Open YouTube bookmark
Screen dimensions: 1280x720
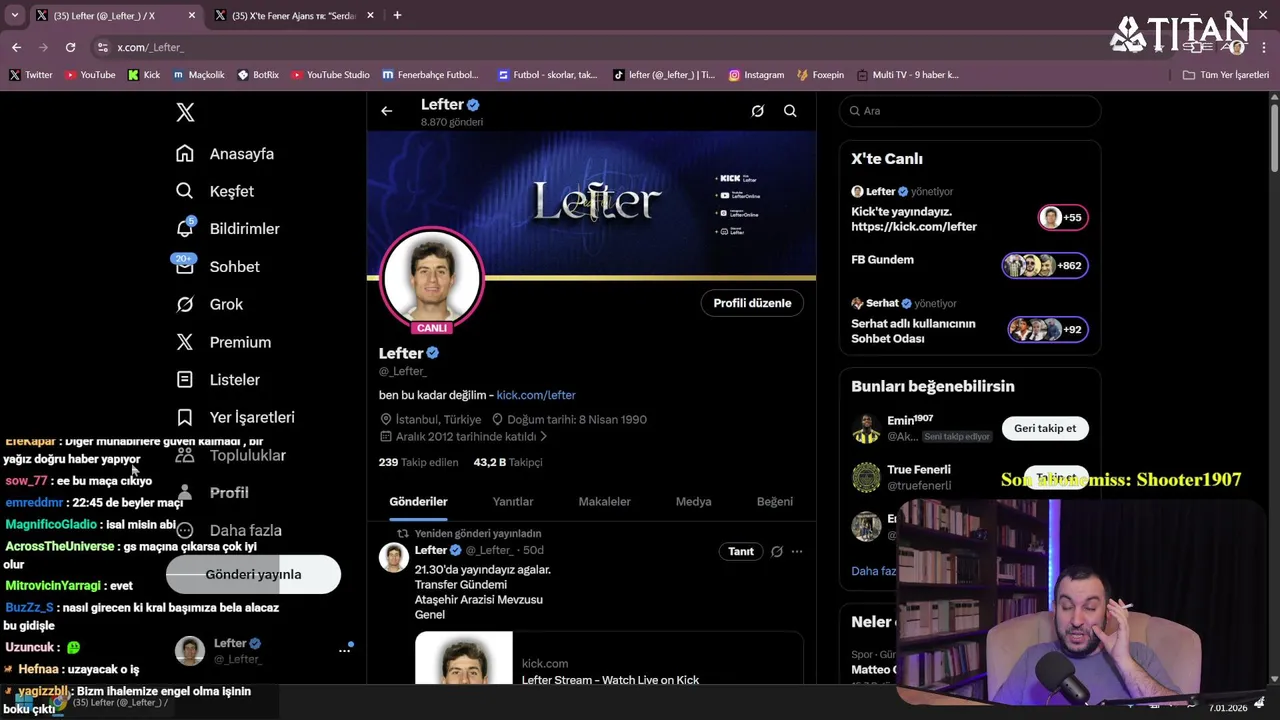(89, 75)
